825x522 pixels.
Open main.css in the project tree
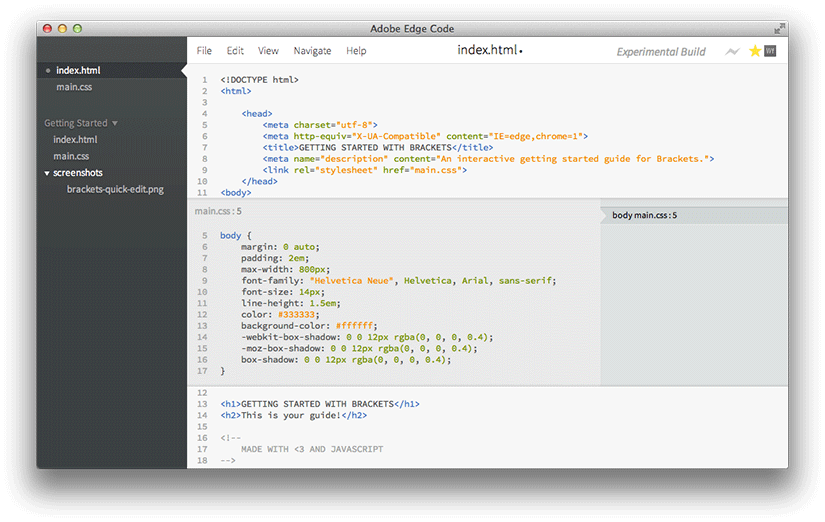[x=71, y=156]
